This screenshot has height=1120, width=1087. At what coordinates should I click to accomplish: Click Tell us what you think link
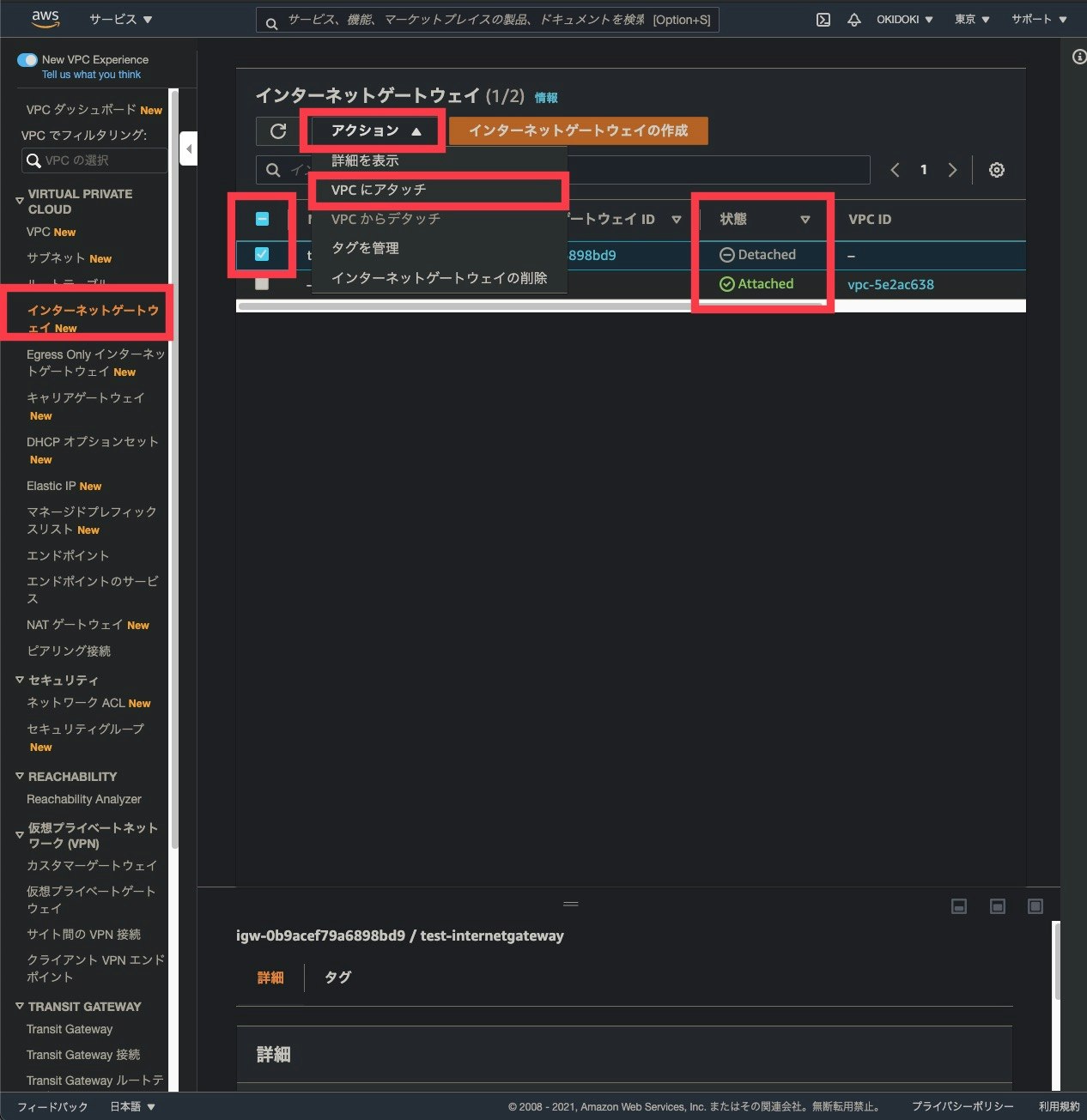[x=91, y=75]
